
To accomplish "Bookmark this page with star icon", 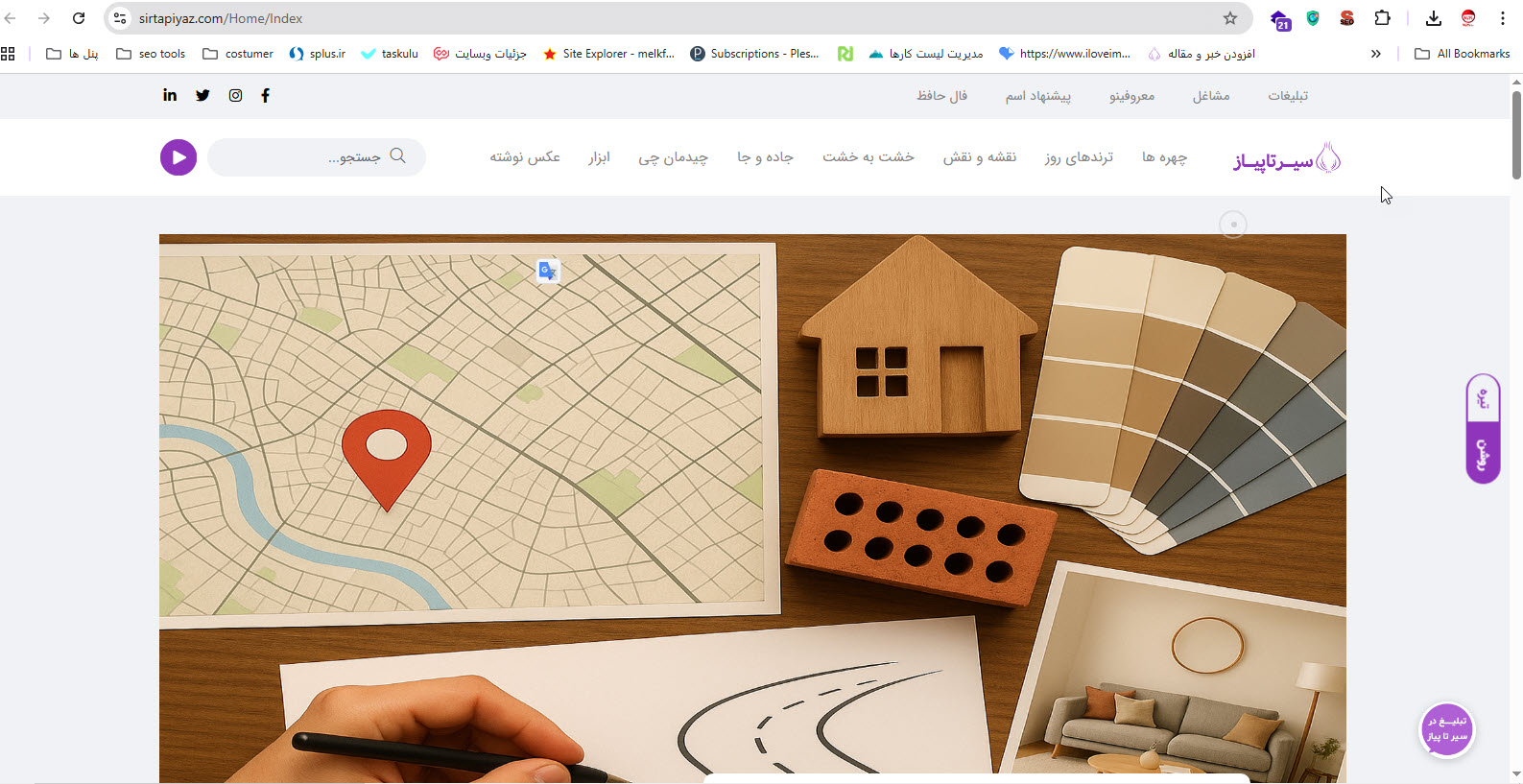I will 1230,18.
